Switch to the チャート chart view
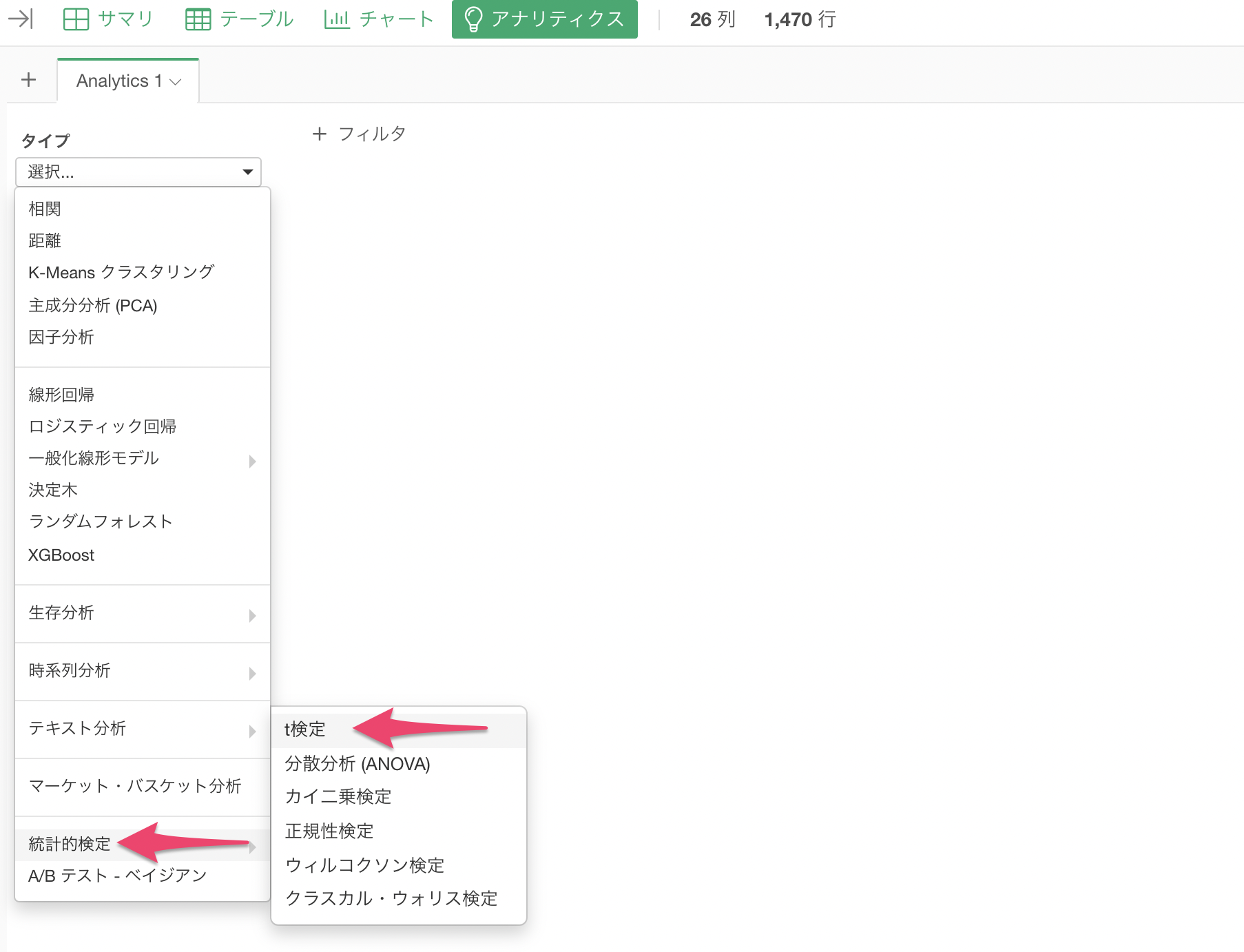This screenshot has height=952, width=1244. click(379, 19)
